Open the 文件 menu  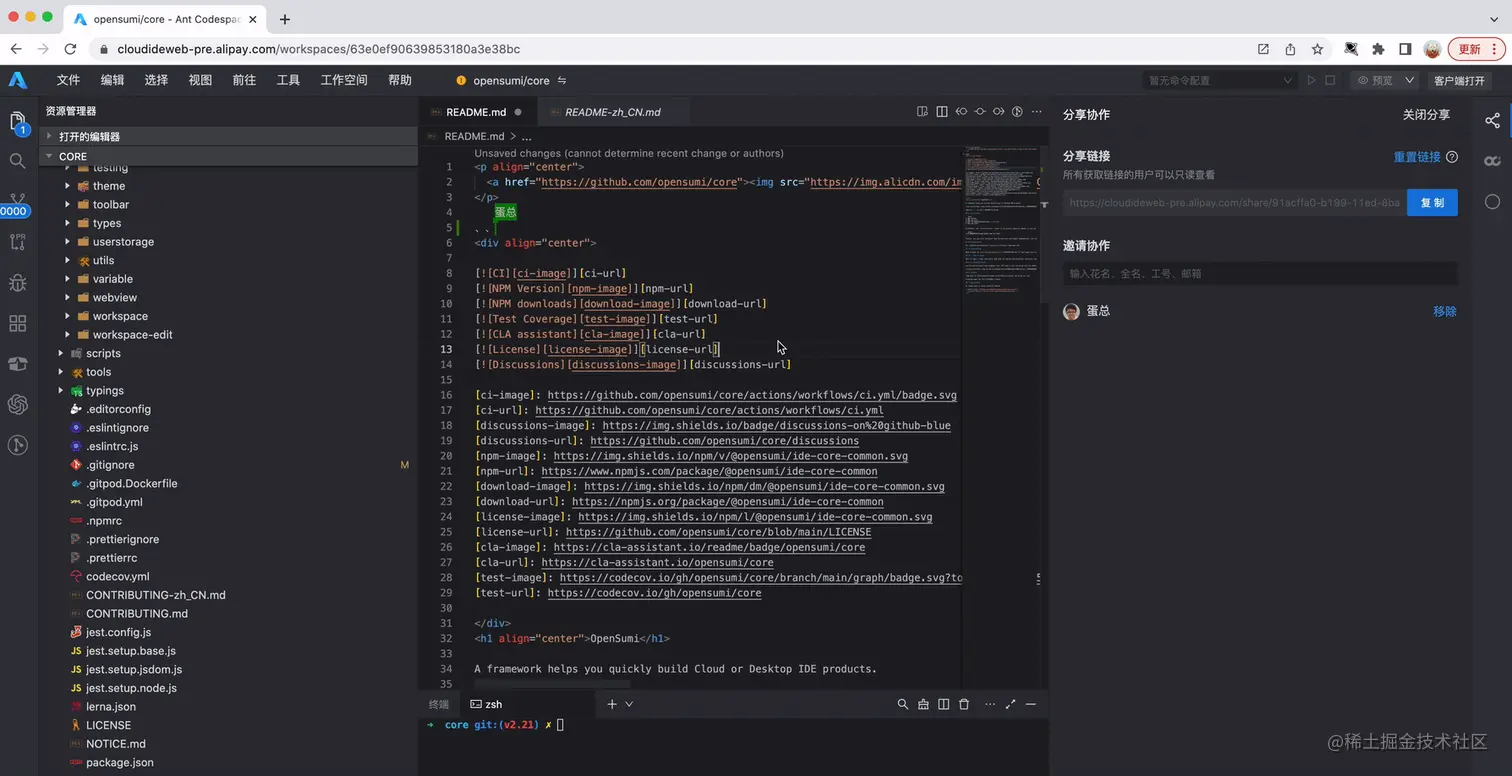[68, 80]
